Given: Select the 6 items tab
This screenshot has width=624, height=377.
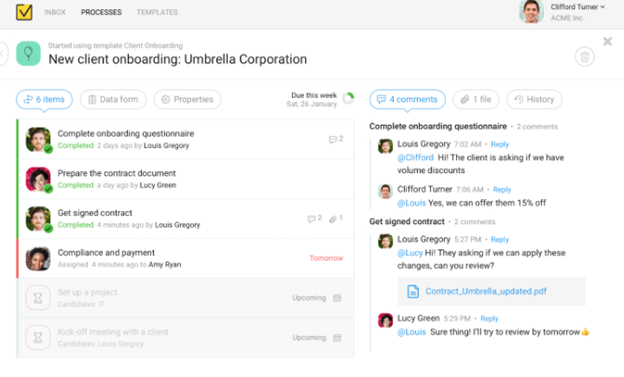Looking at the screenshot, I should coord(44,100).
